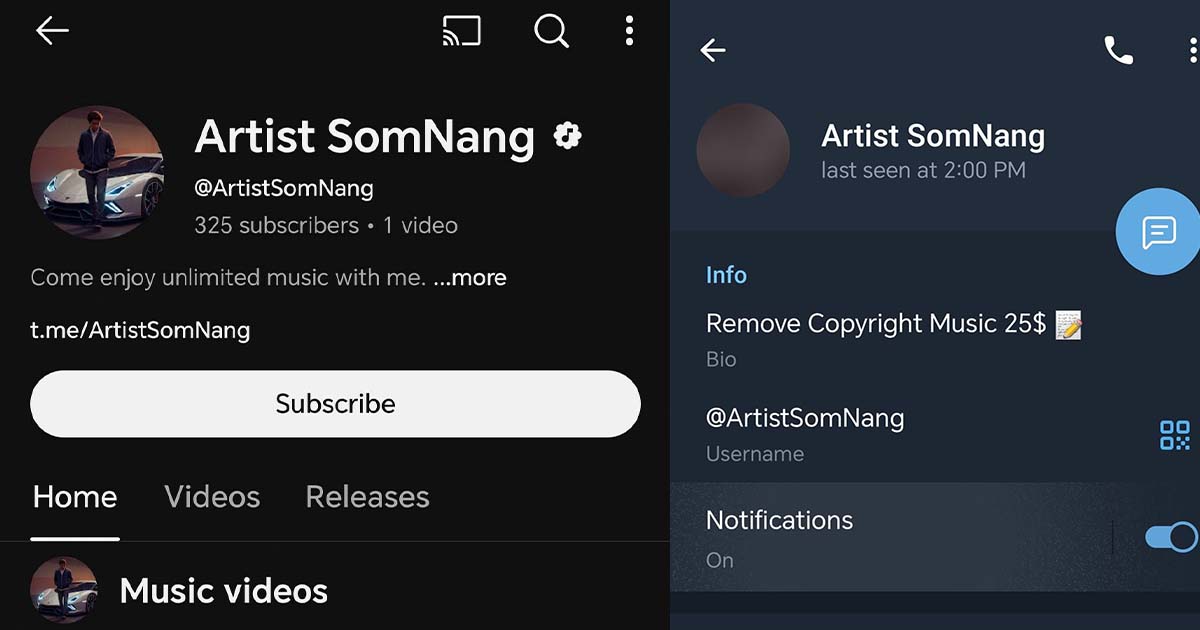Show the username QR code icon
The height and width of the screenshot is (630, 1200).
1175,435
